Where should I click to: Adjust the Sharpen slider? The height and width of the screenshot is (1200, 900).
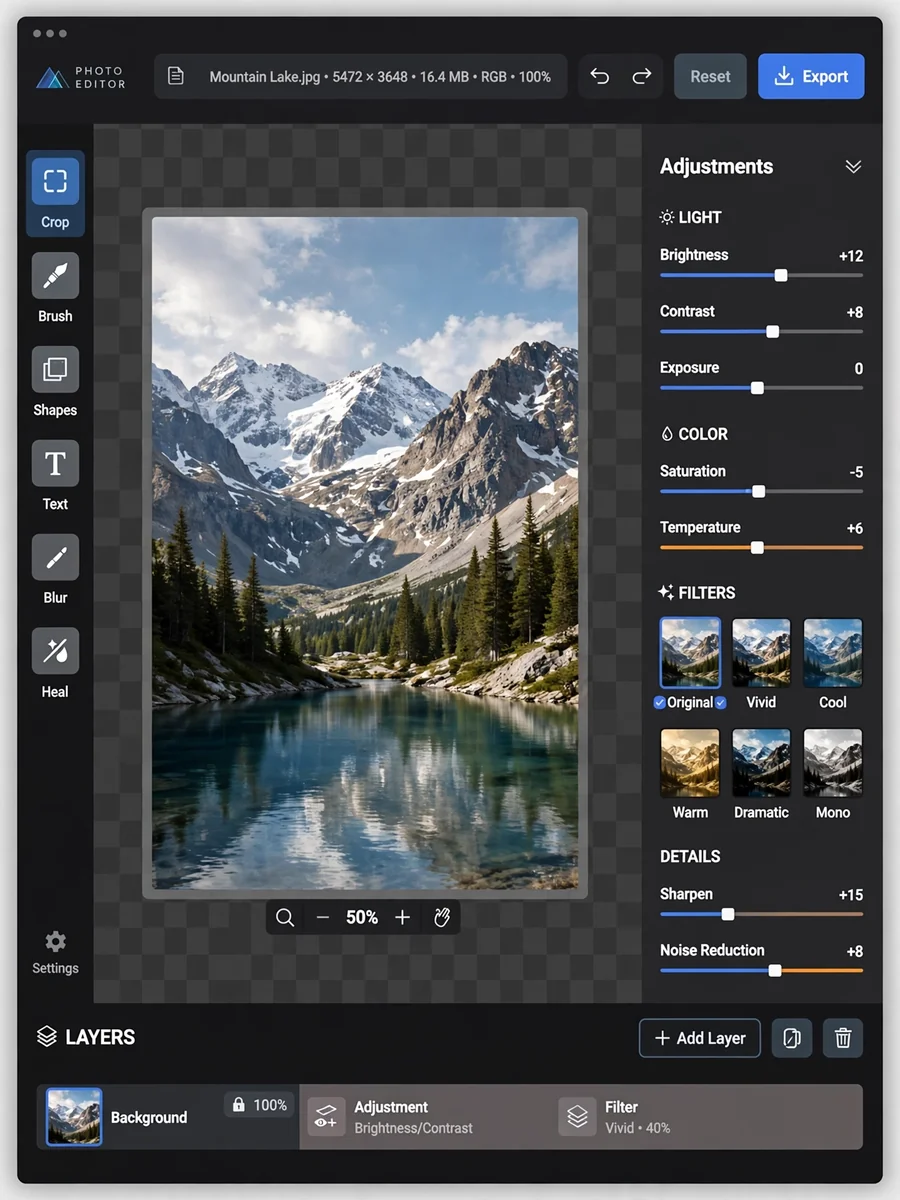[x=761, y=914]
